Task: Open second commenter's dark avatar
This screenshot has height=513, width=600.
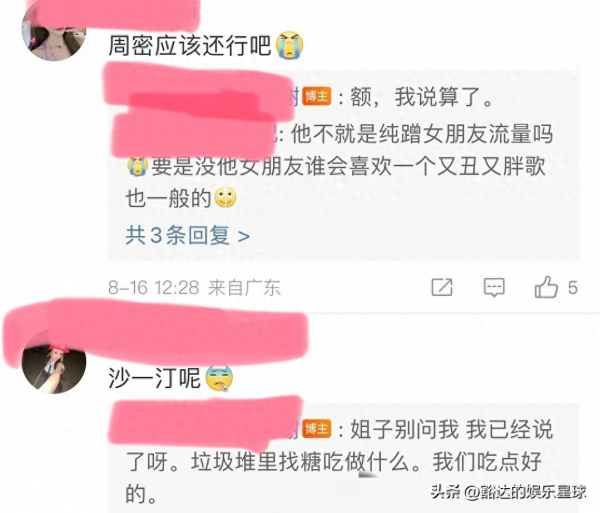Action: [x=54, y=363]
